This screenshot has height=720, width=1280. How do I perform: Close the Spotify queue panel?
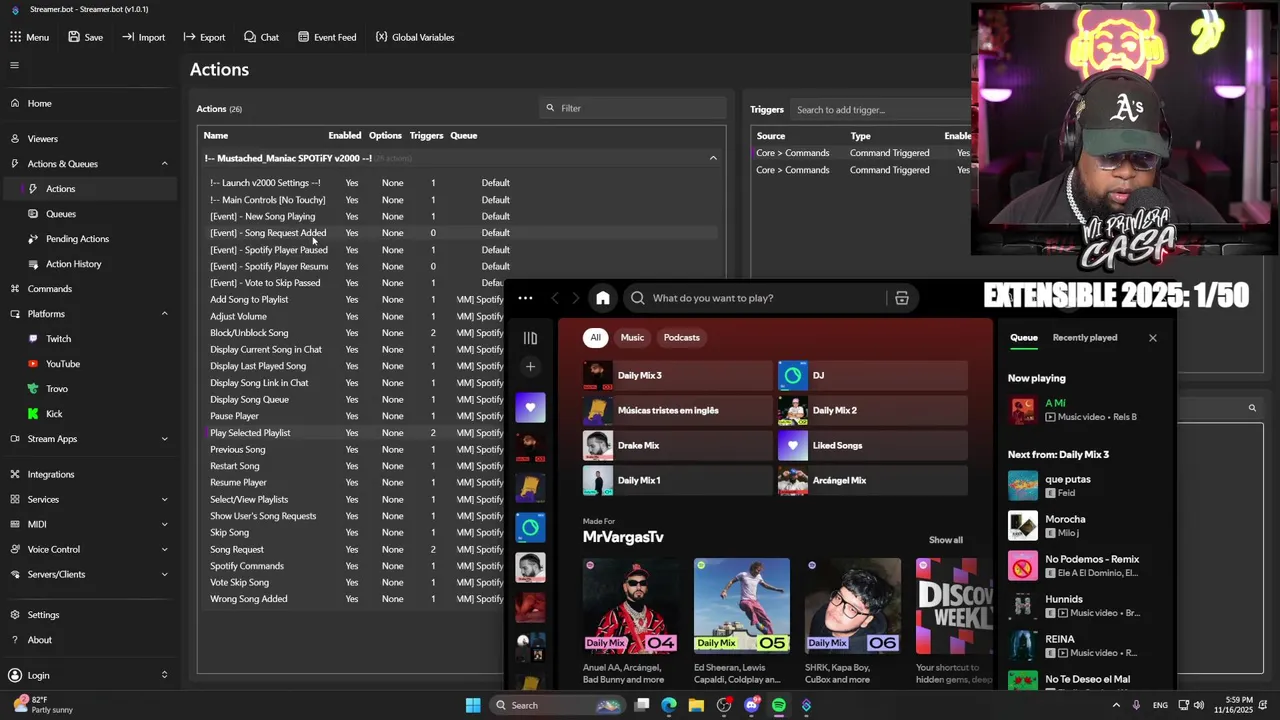point(1153,338)
